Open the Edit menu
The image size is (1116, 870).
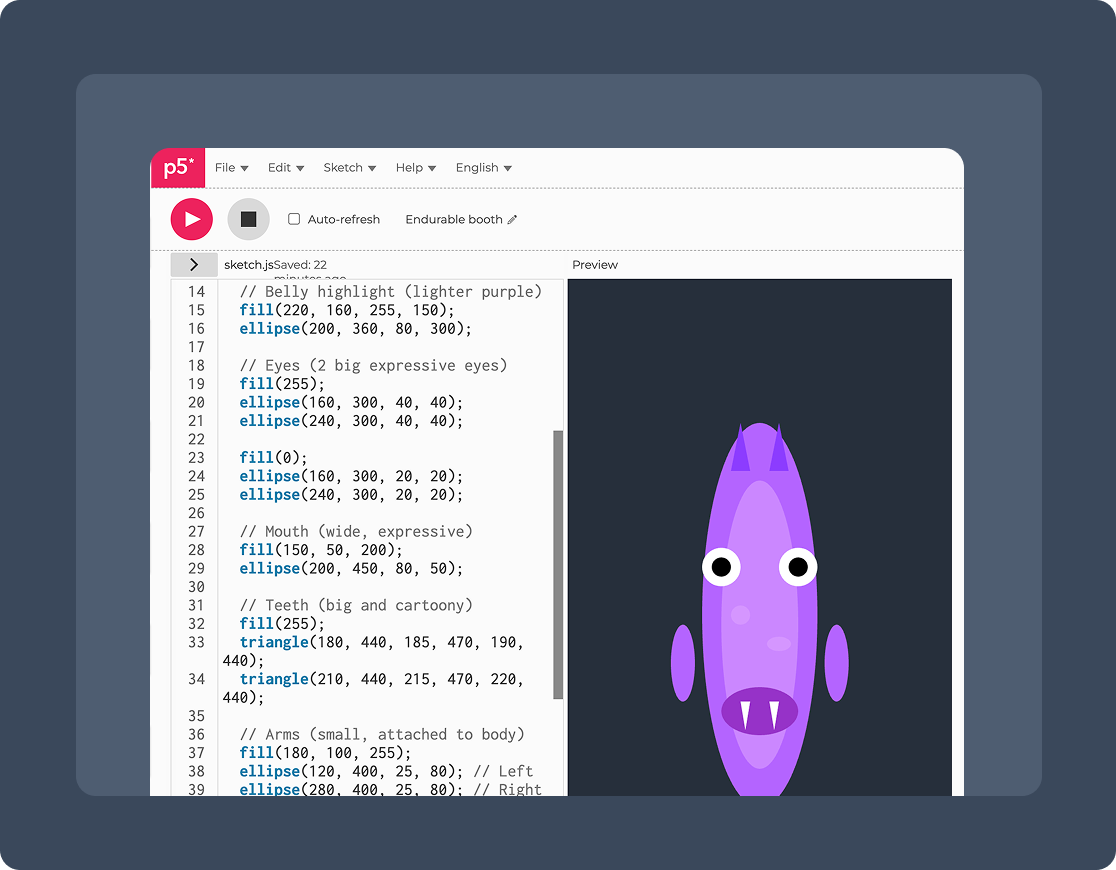pyautogui.click(x=285, y=168)
